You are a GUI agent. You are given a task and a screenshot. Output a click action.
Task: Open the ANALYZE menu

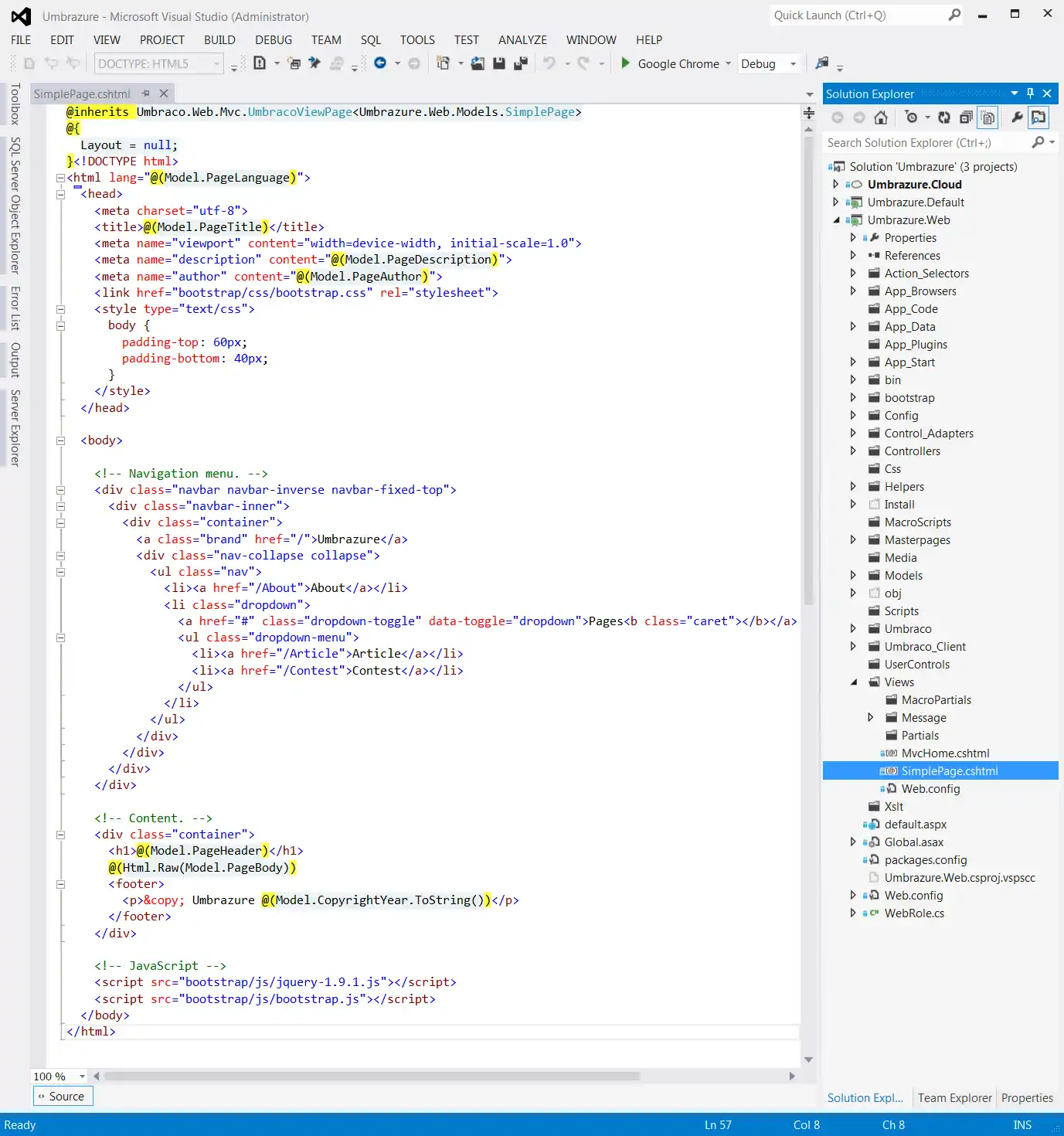[522, 39]
